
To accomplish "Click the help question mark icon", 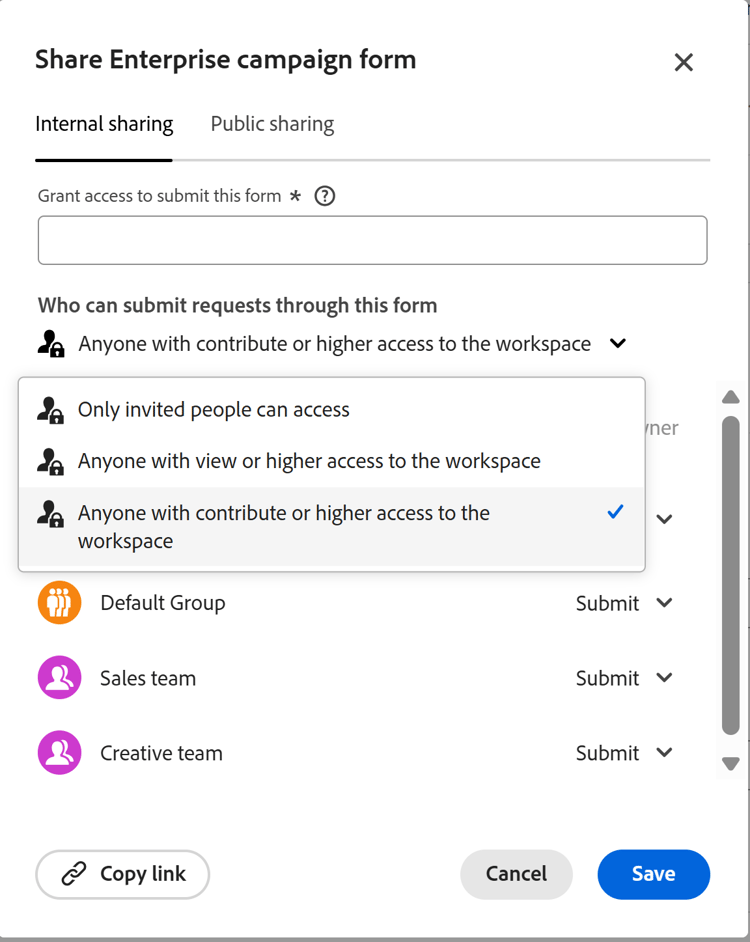I will tap(325, 196).
